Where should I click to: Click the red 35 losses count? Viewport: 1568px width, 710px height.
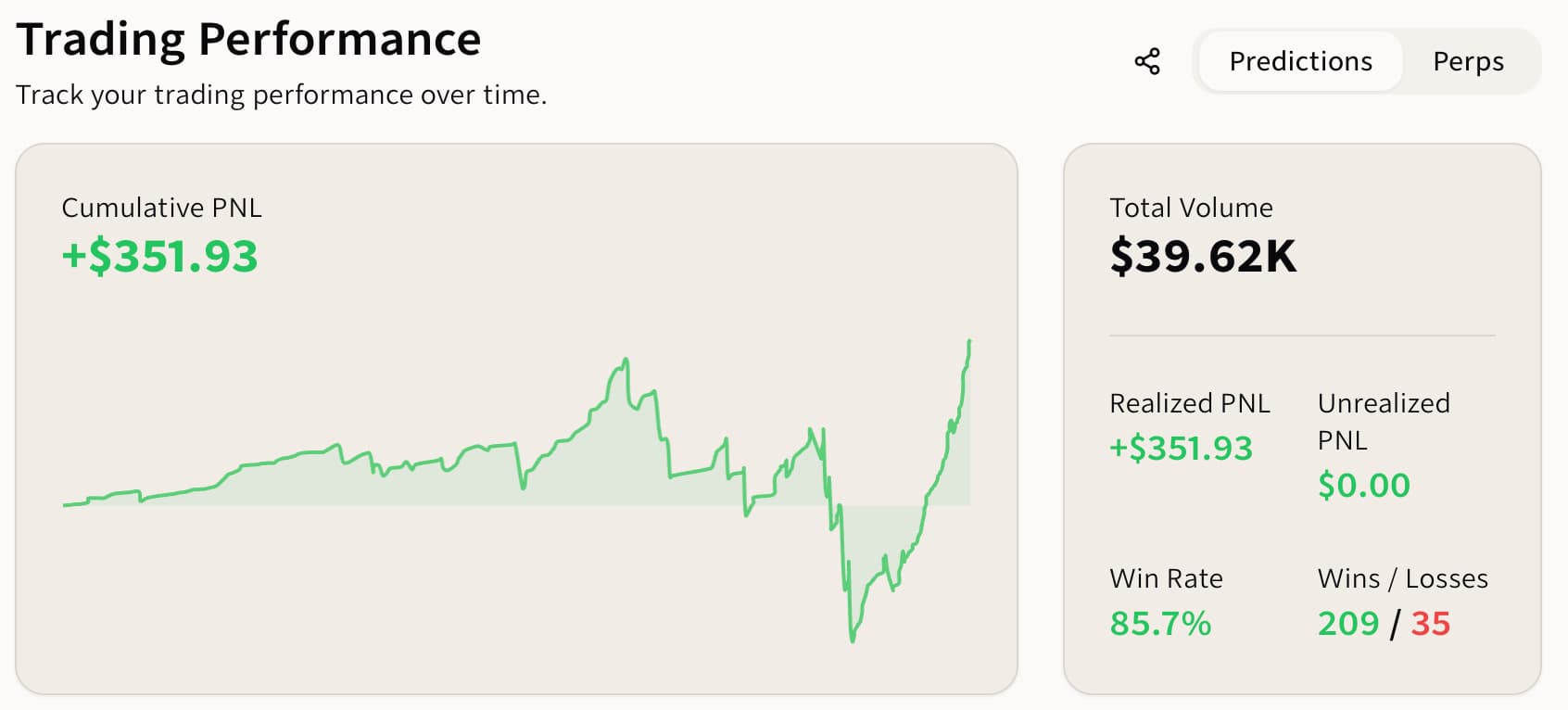coord(1430,624)
